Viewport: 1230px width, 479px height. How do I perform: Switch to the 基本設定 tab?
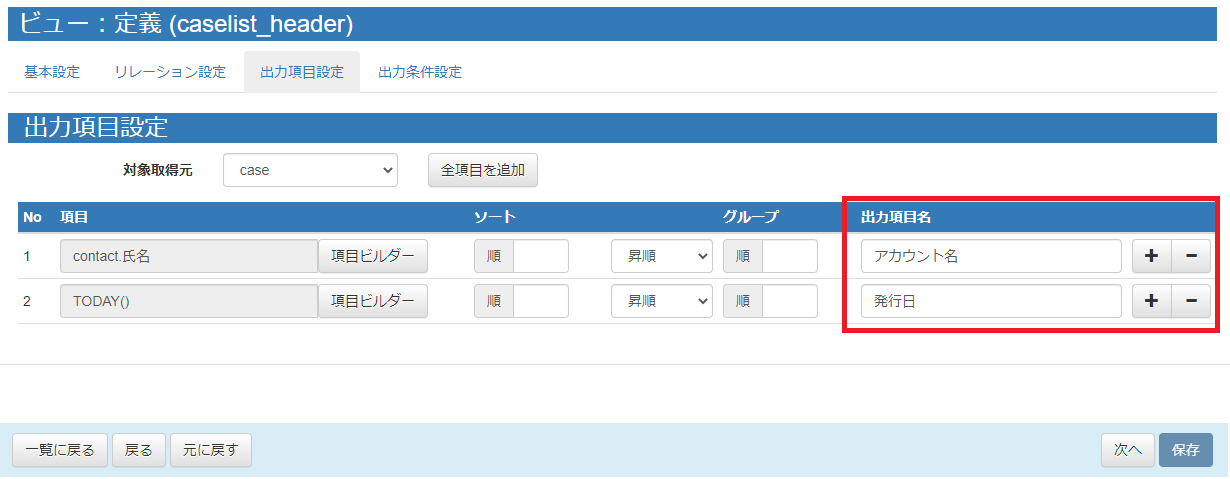(x=52, y=72)
